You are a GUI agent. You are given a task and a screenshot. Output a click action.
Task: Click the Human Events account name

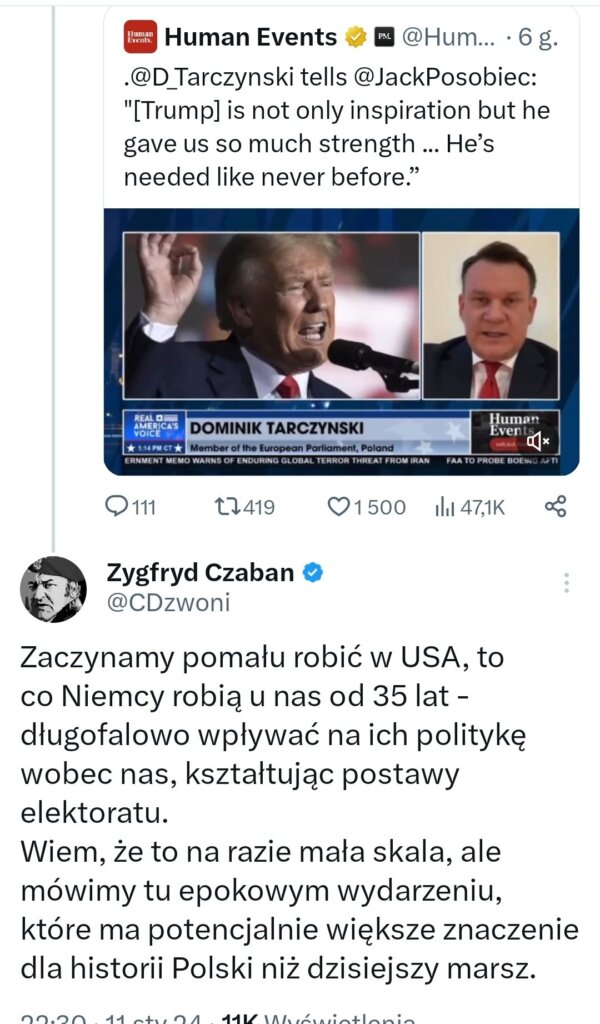point(250,38)
